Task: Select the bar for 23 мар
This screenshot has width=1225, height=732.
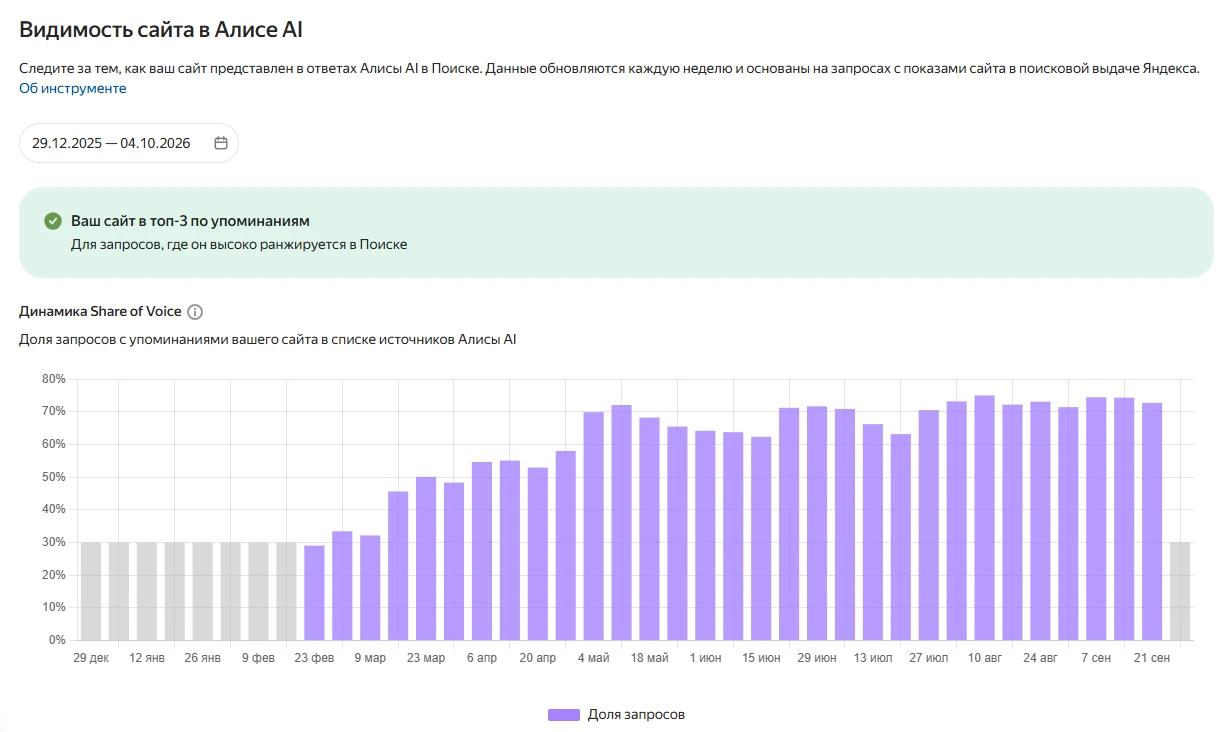Action: coord(426,558)
